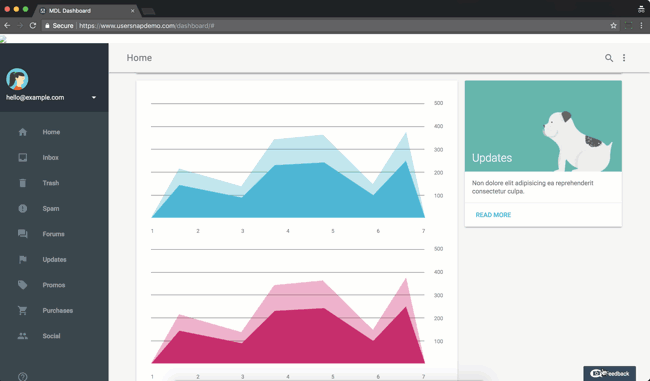
Task: Click the Forums chat bubbles icon
Action: point(23,234)
